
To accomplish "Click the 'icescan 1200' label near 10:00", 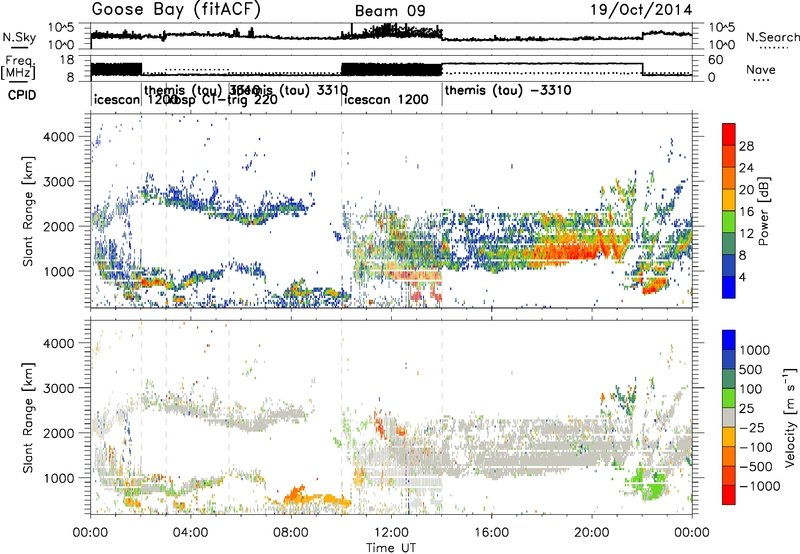I will coord(386,99).
